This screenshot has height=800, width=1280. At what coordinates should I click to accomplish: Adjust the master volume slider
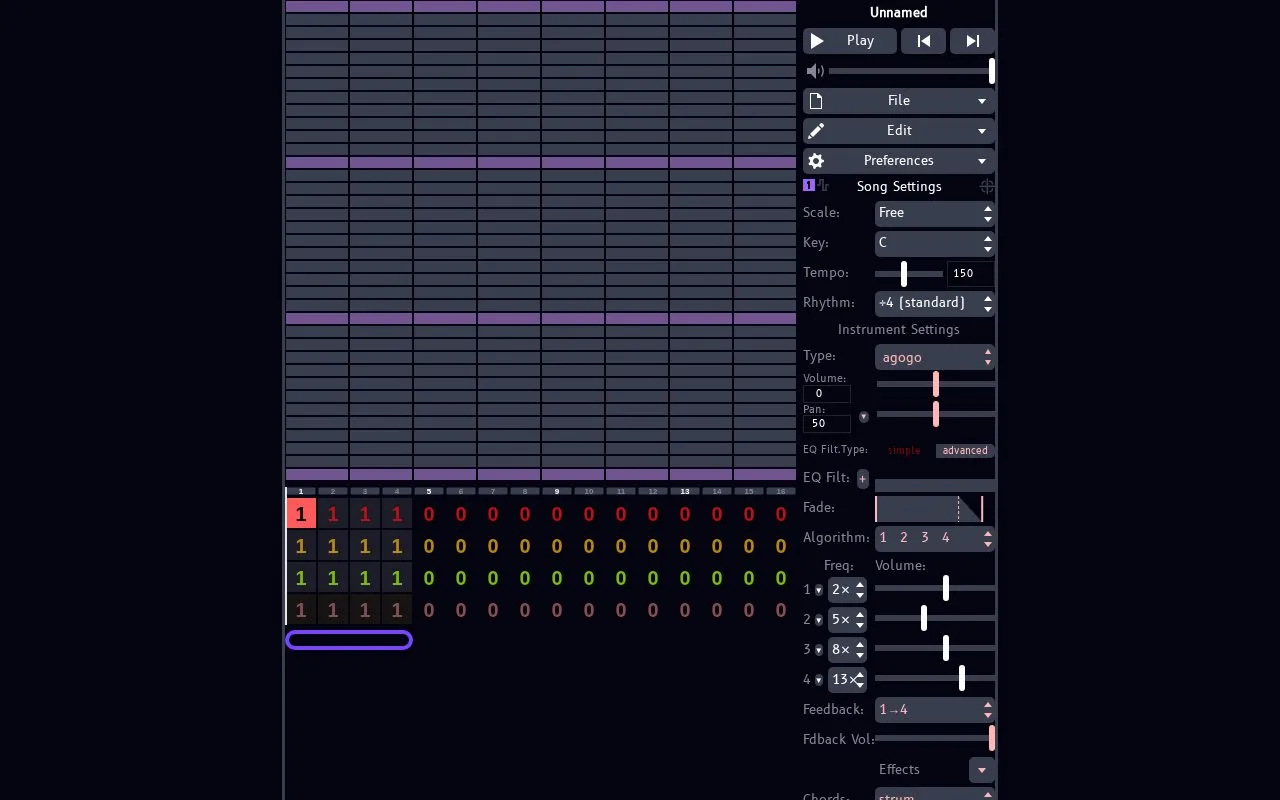pyautogui.click(x=911, y=71)
